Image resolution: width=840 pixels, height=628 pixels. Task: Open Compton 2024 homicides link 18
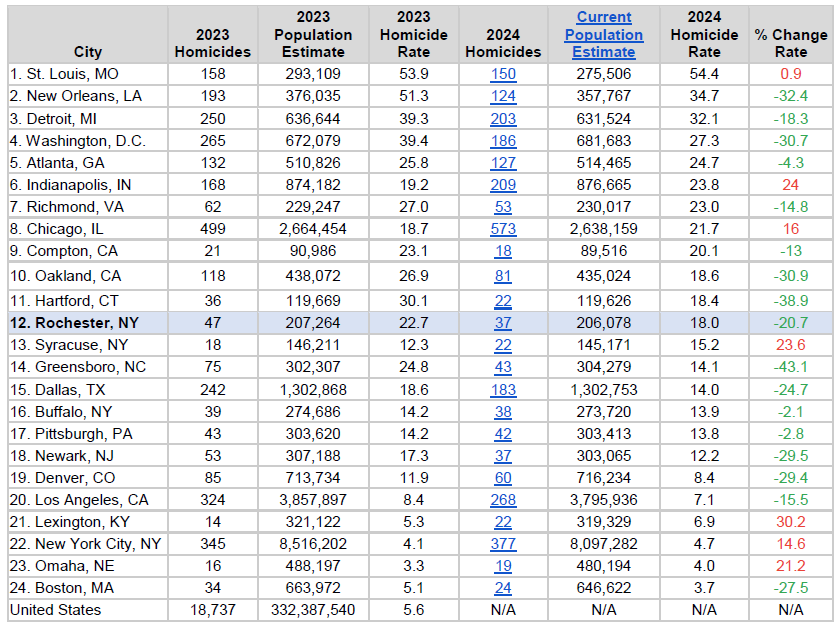[x=503, y=251]
